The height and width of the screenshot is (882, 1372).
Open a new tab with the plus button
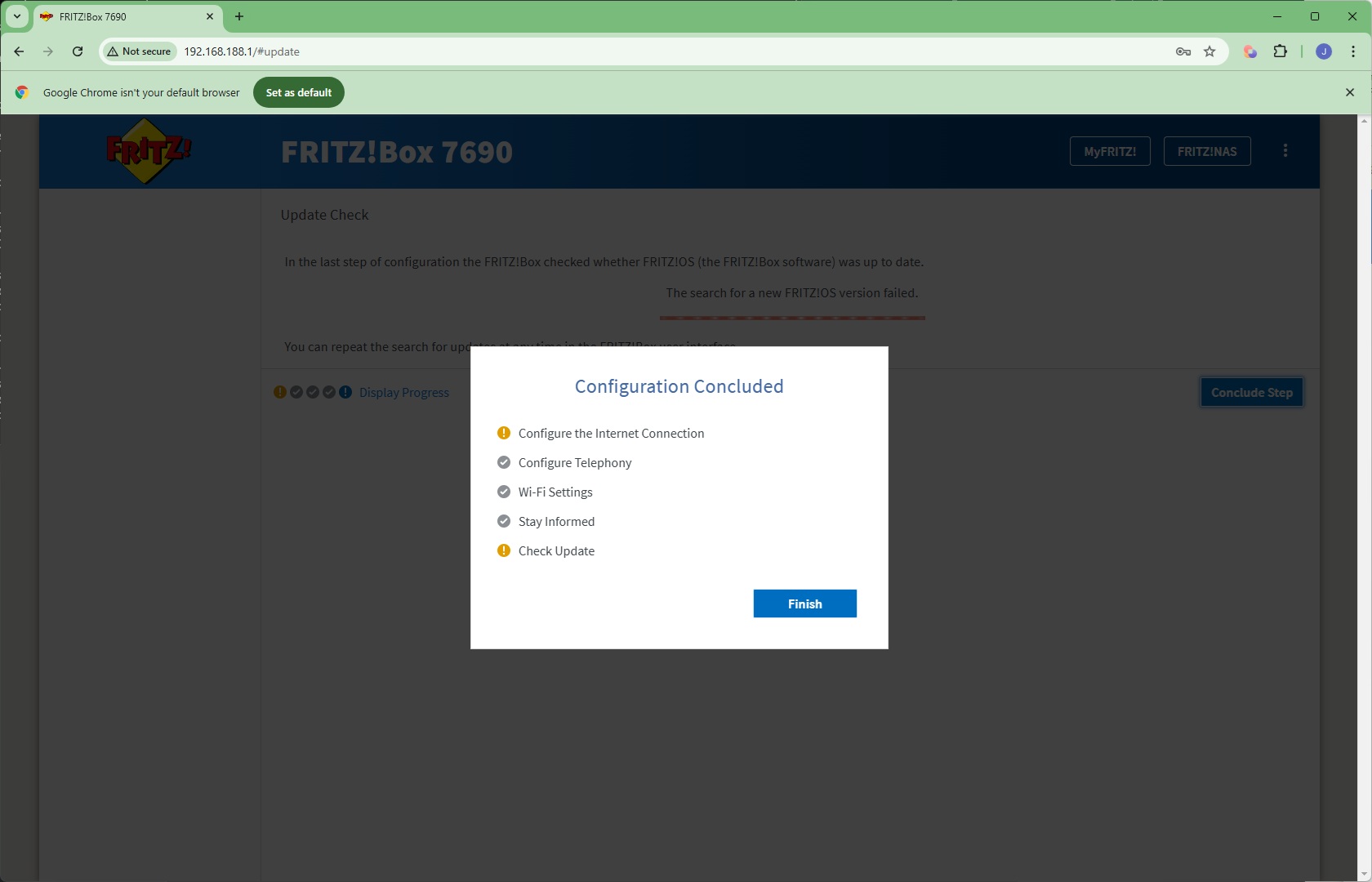(x=239, y=16)
